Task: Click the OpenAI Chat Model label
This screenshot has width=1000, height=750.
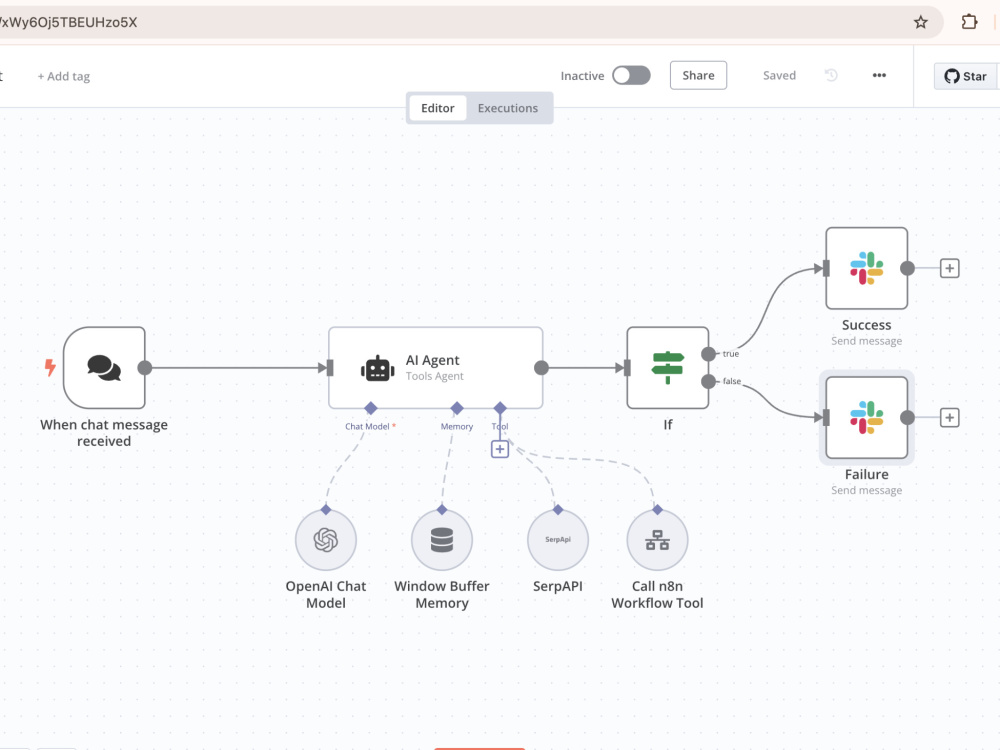Action: tap(326, 594)
